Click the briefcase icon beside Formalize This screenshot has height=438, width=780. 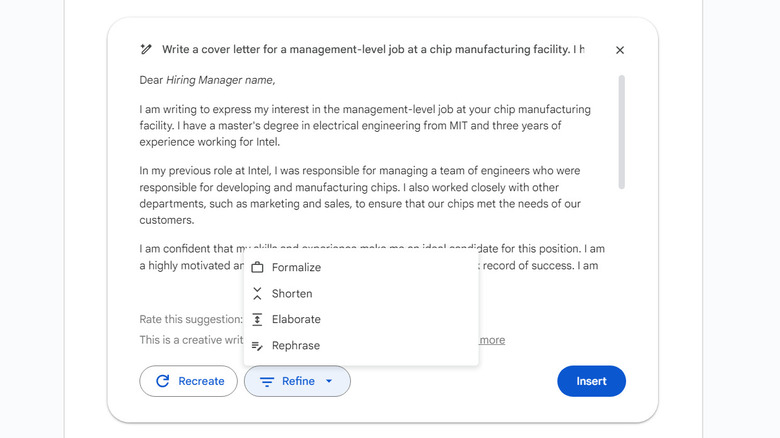(257, 268)
